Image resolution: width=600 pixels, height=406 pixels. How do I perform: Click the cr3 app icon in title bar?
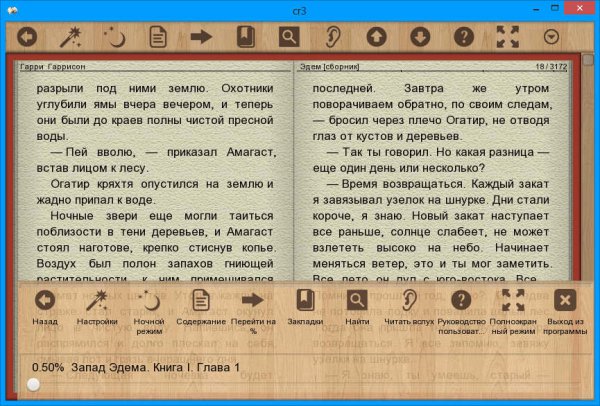[12, 10]
